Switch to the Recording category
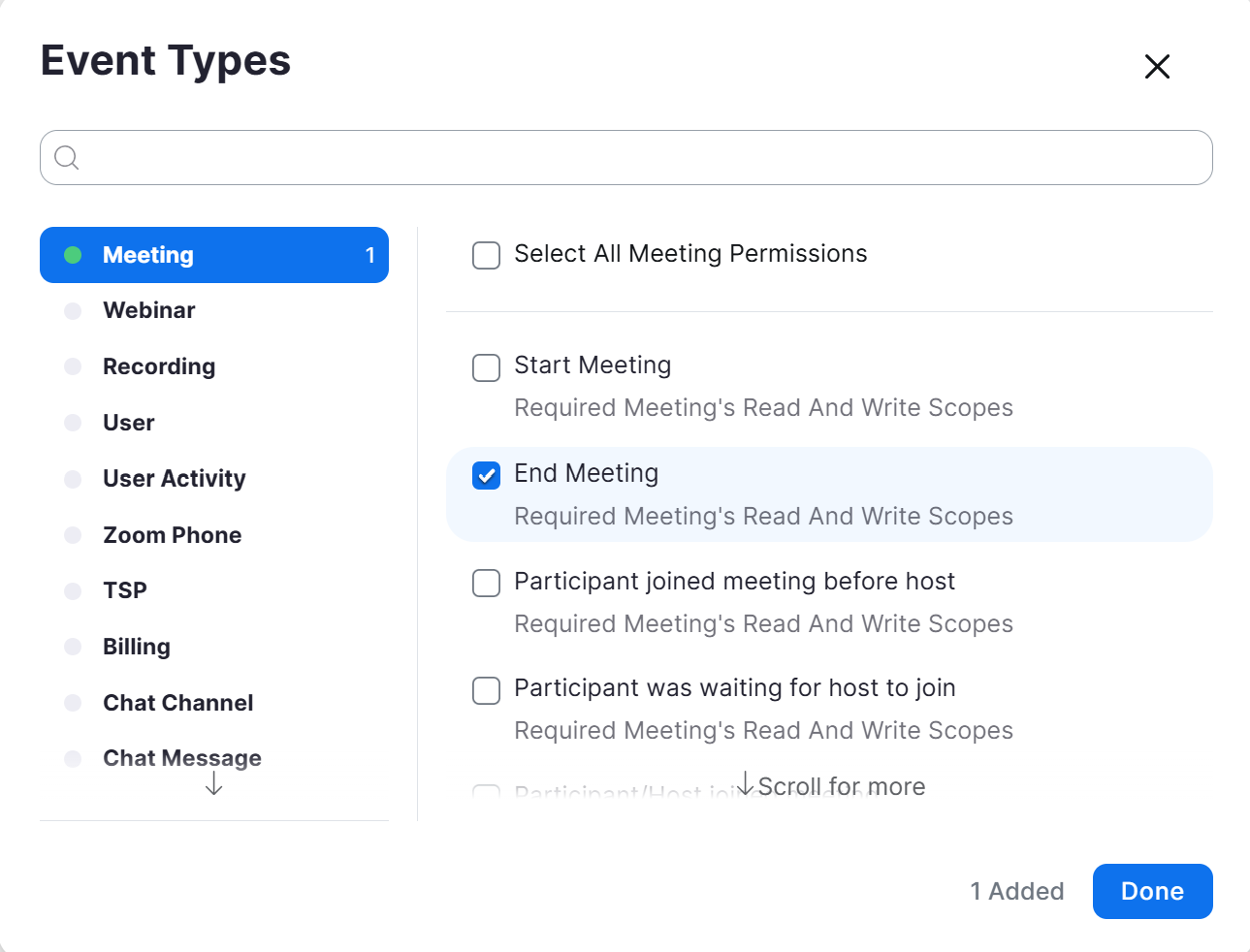This screenshot has width=1250, height=952. (x=159, y=366)
